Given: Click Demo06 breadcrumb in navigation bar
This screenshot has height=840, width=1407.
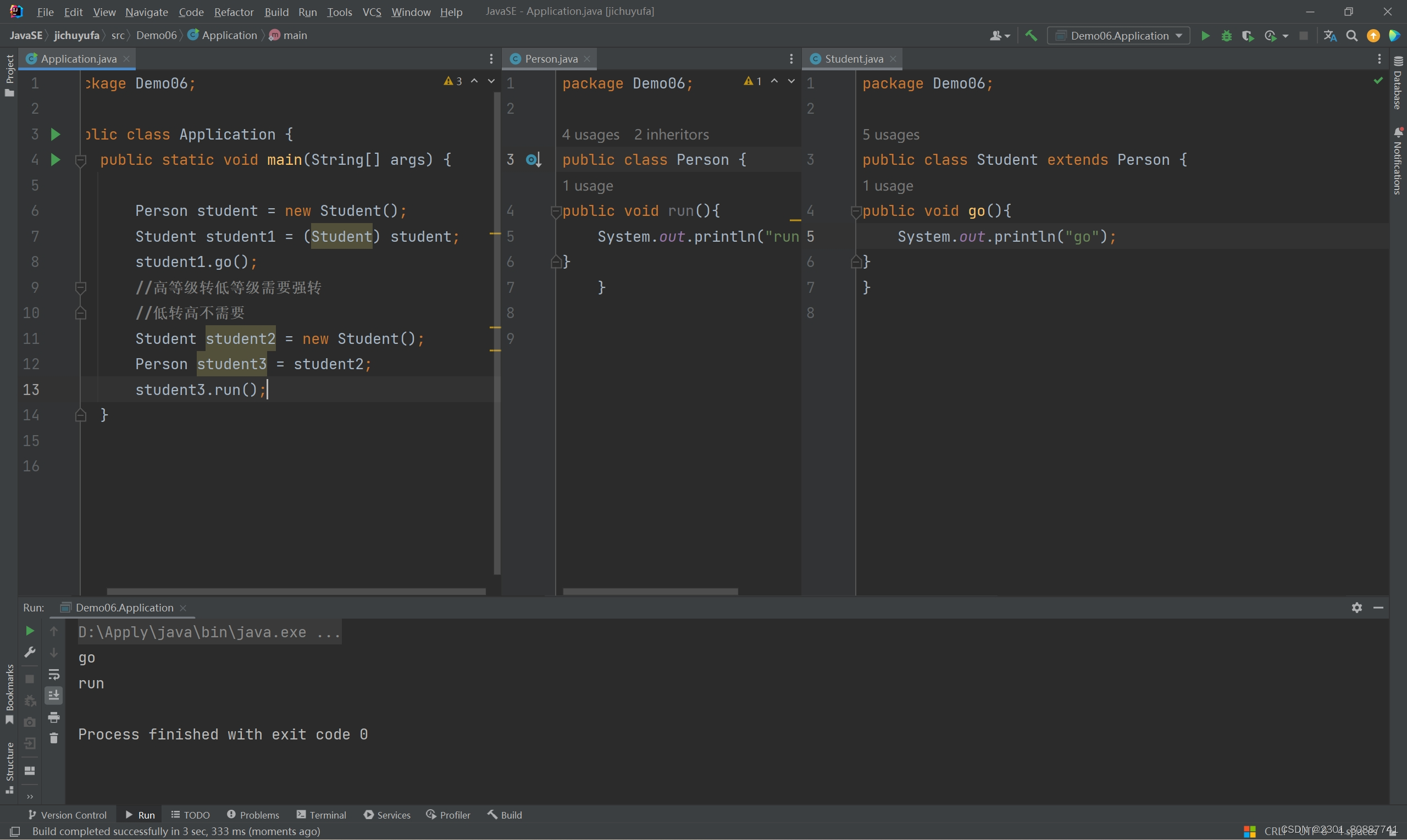Looking at the screenshot, I should click(x=156, y=36).
